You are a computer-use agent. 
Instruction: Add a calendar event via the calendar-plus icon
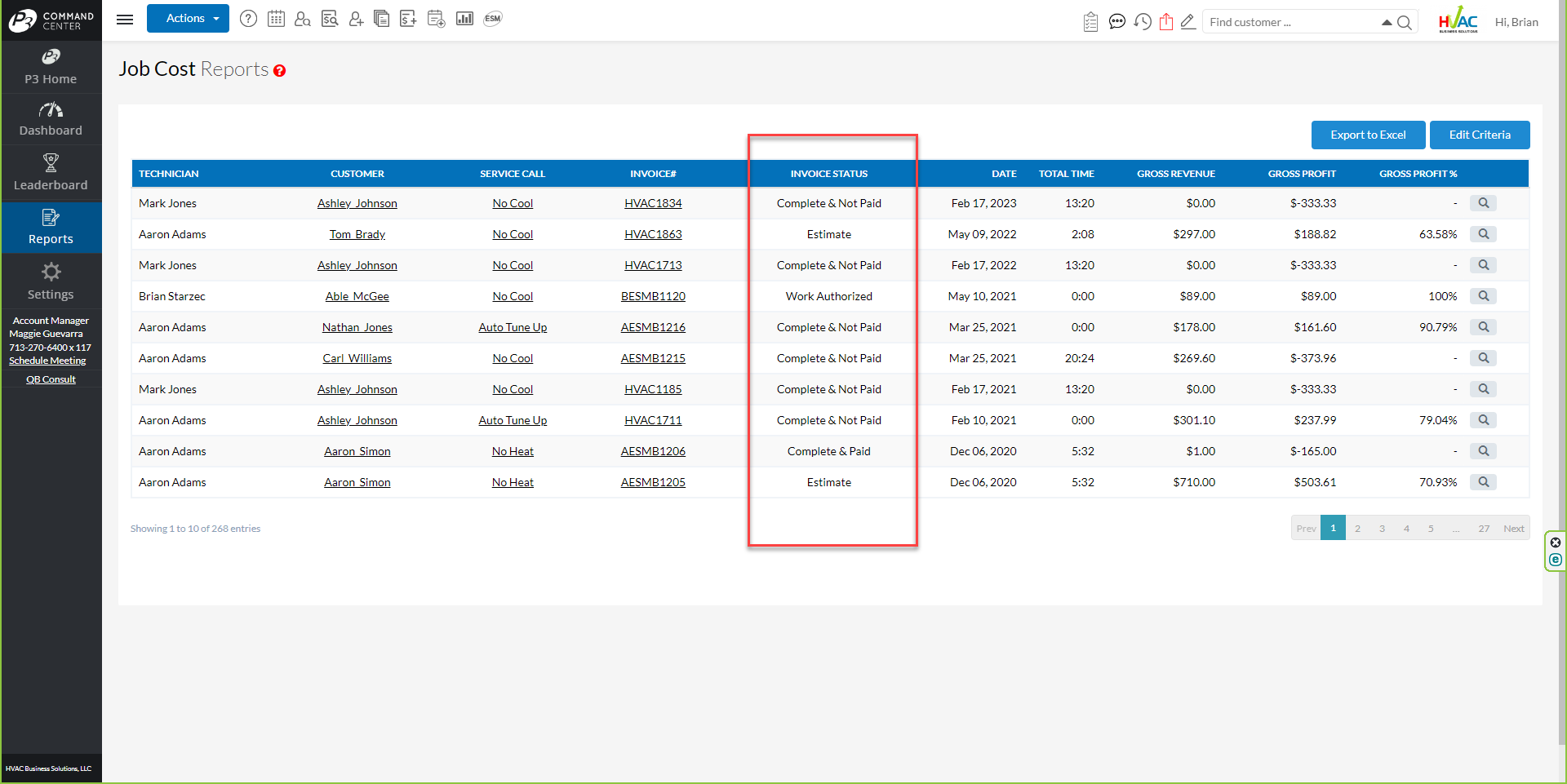point(436,18)
